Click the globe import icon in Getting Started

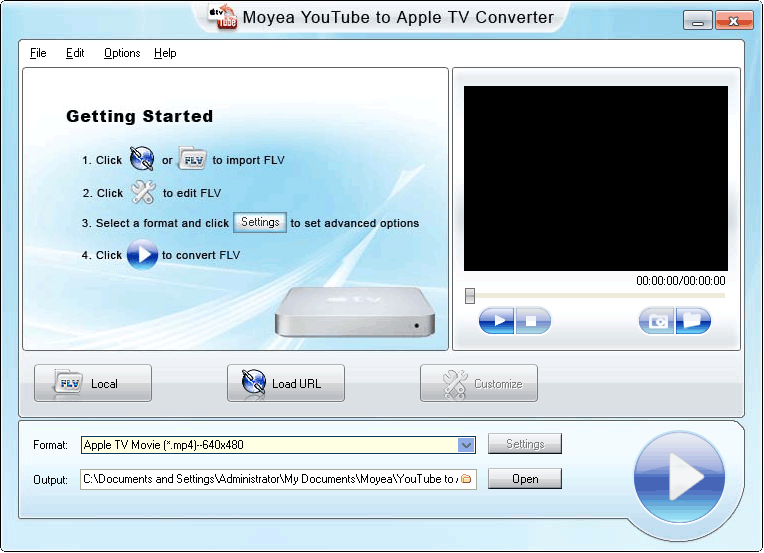coord(142,159)
